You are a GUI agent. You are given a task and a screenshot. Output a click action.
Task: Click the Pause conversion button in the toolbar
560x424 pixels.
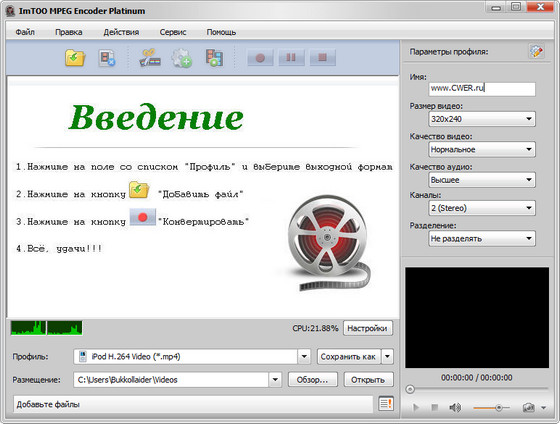291,58
